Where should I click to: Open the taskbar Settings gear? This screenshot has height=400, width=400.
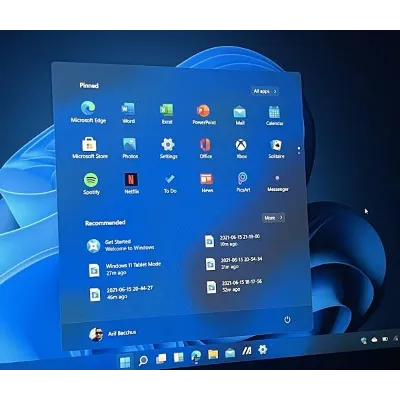tap(263, 349)
